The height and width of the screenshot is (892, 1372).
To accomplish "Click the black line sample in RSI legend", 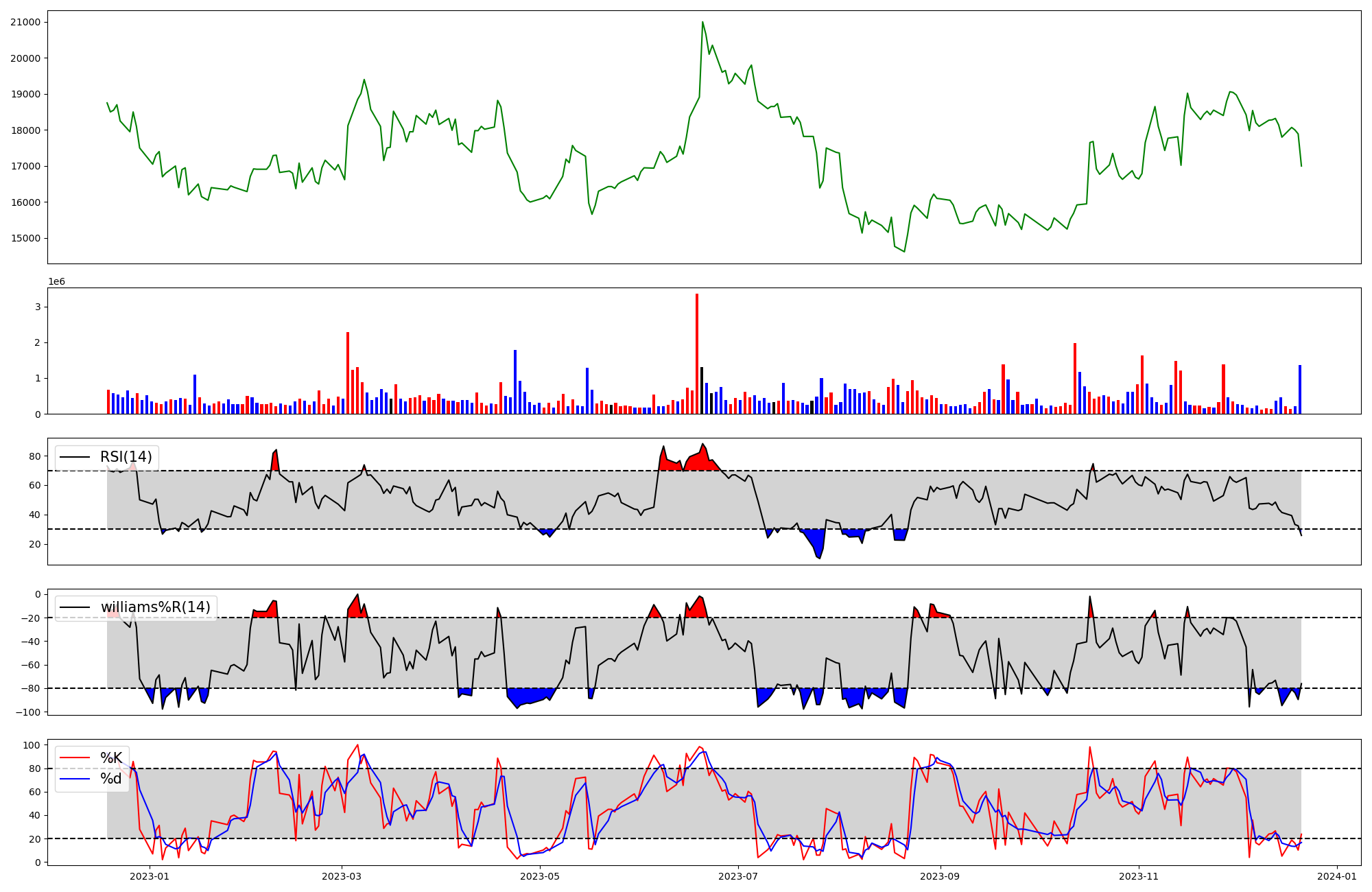I will (x=75, y=457).
